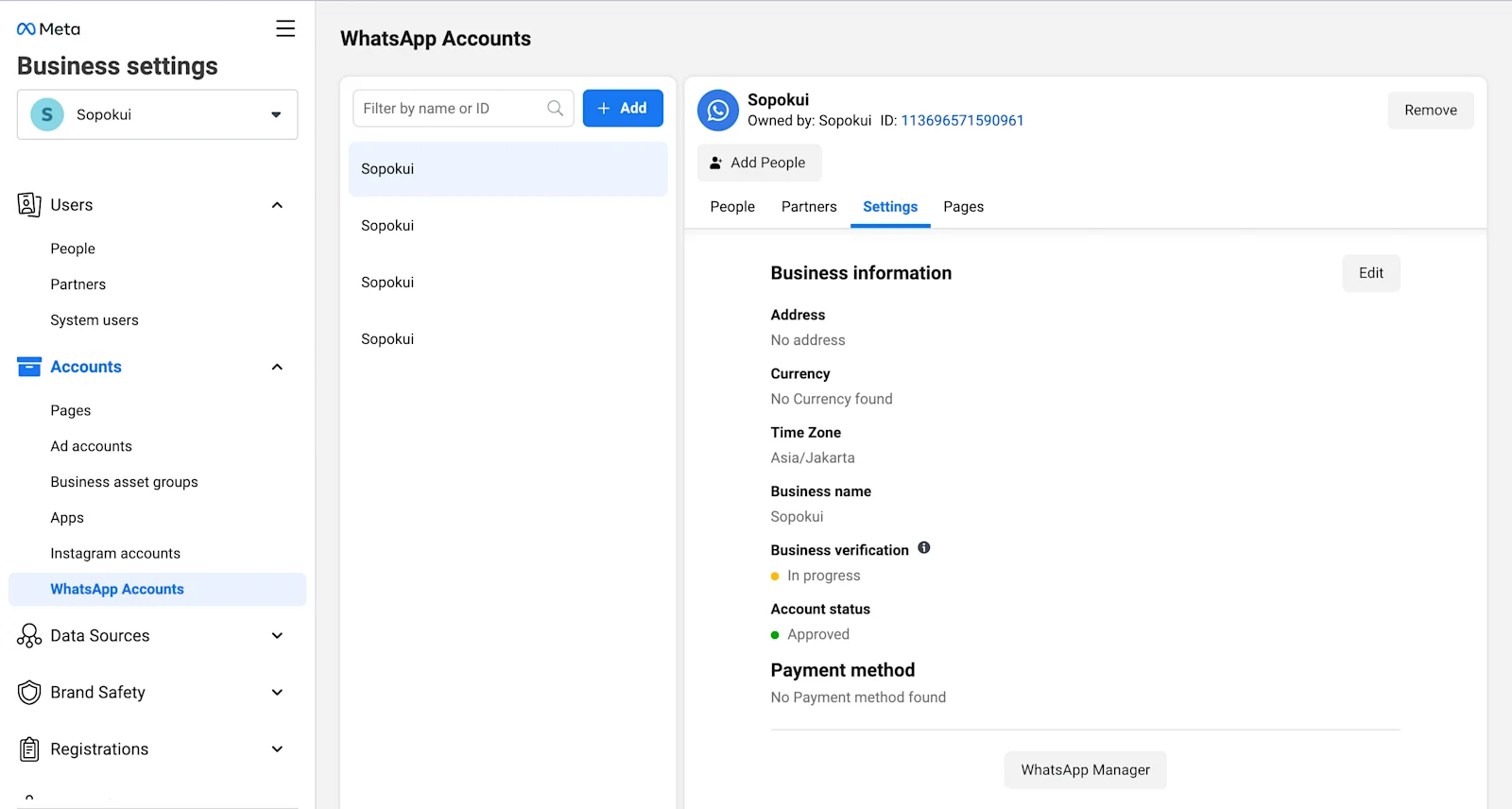Click the Accounts section icon
The image size is (1512, 809).
(29, 367)
